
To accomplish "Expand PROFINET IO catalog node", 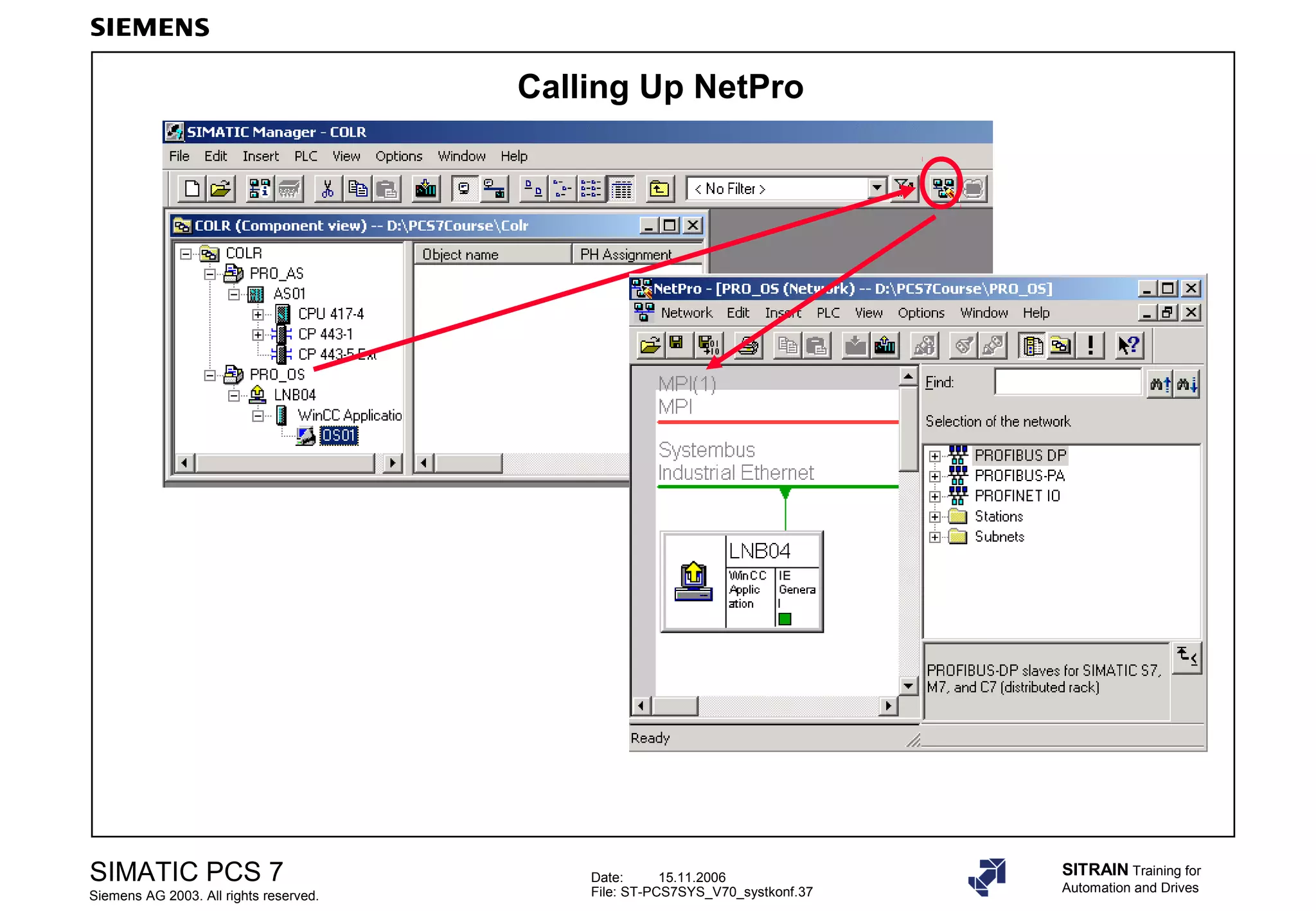I will click(935, 497).
